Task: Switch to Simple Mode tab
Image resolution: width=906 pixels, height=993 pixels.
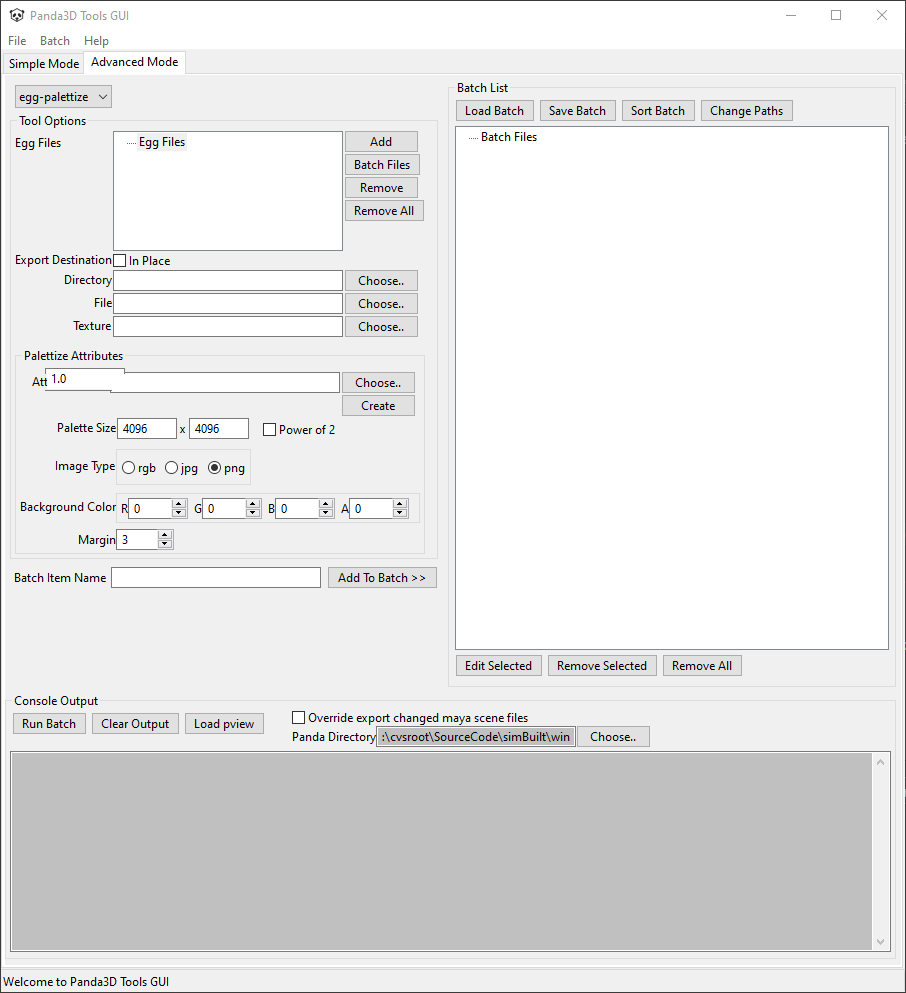Action: pyautogui.click(x=44, y=64)
